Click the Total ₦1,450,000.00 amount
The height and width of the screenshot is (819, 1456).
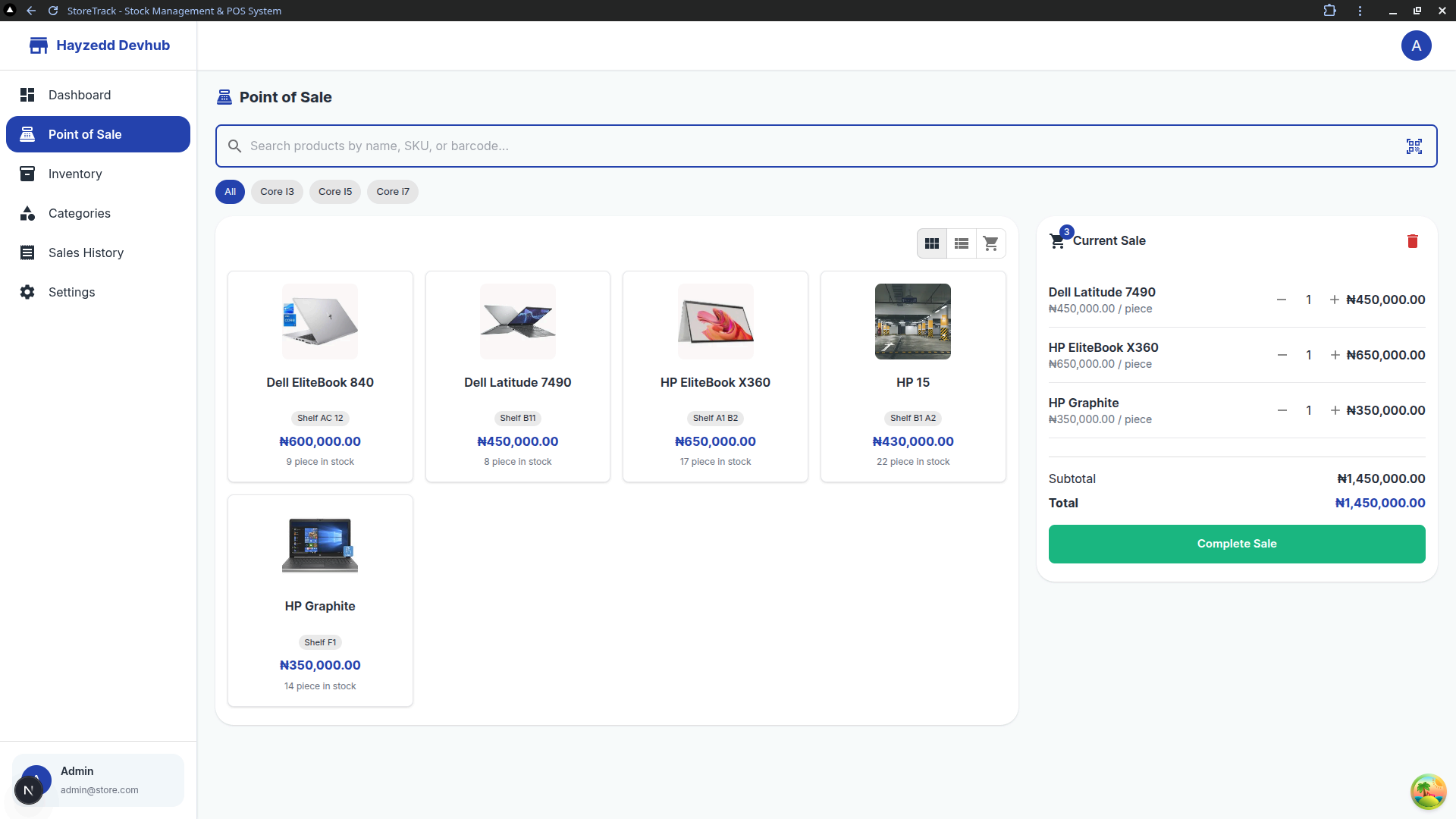[x=1380, y=503]
